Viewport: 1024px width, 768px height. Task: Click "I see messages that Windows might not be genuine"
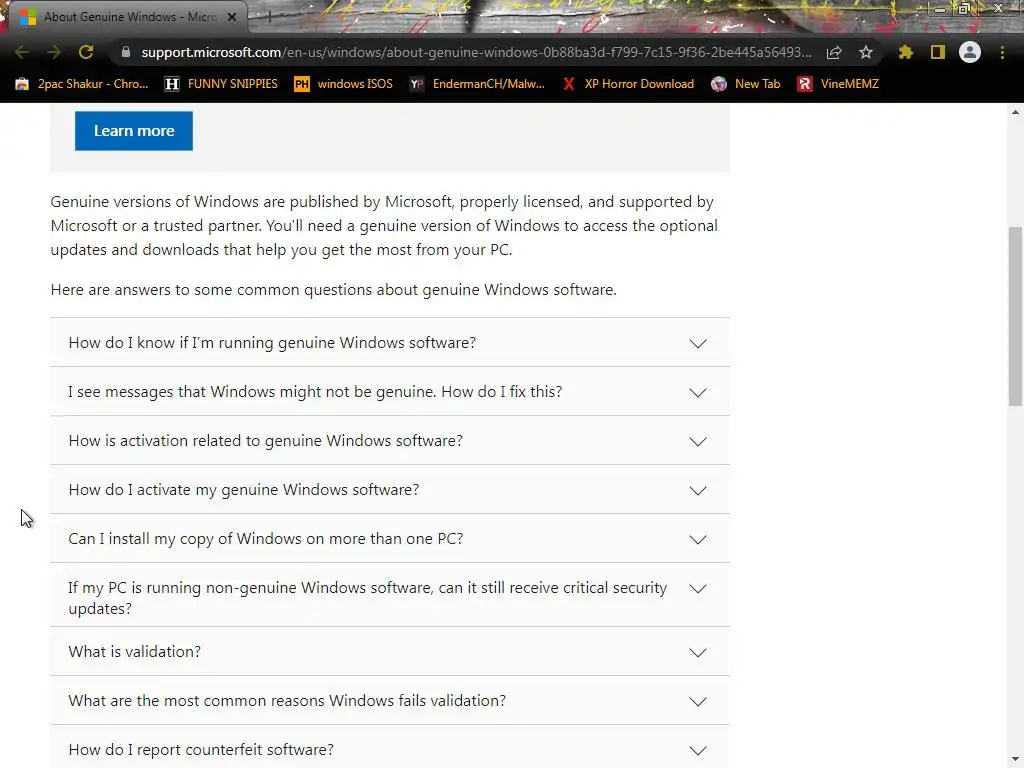(x=253, y=392)
